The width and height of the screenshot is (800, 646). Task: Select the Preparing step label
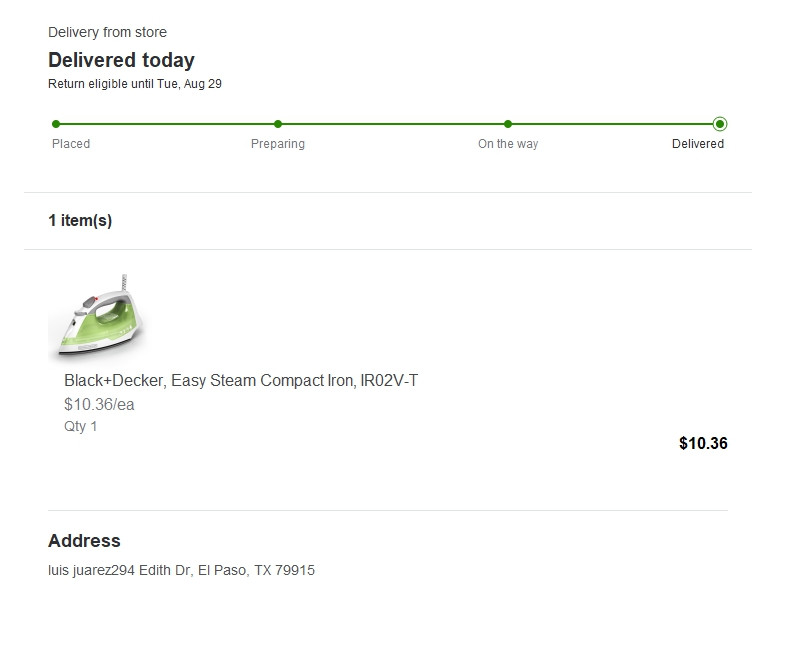click(x=278, y=144)
